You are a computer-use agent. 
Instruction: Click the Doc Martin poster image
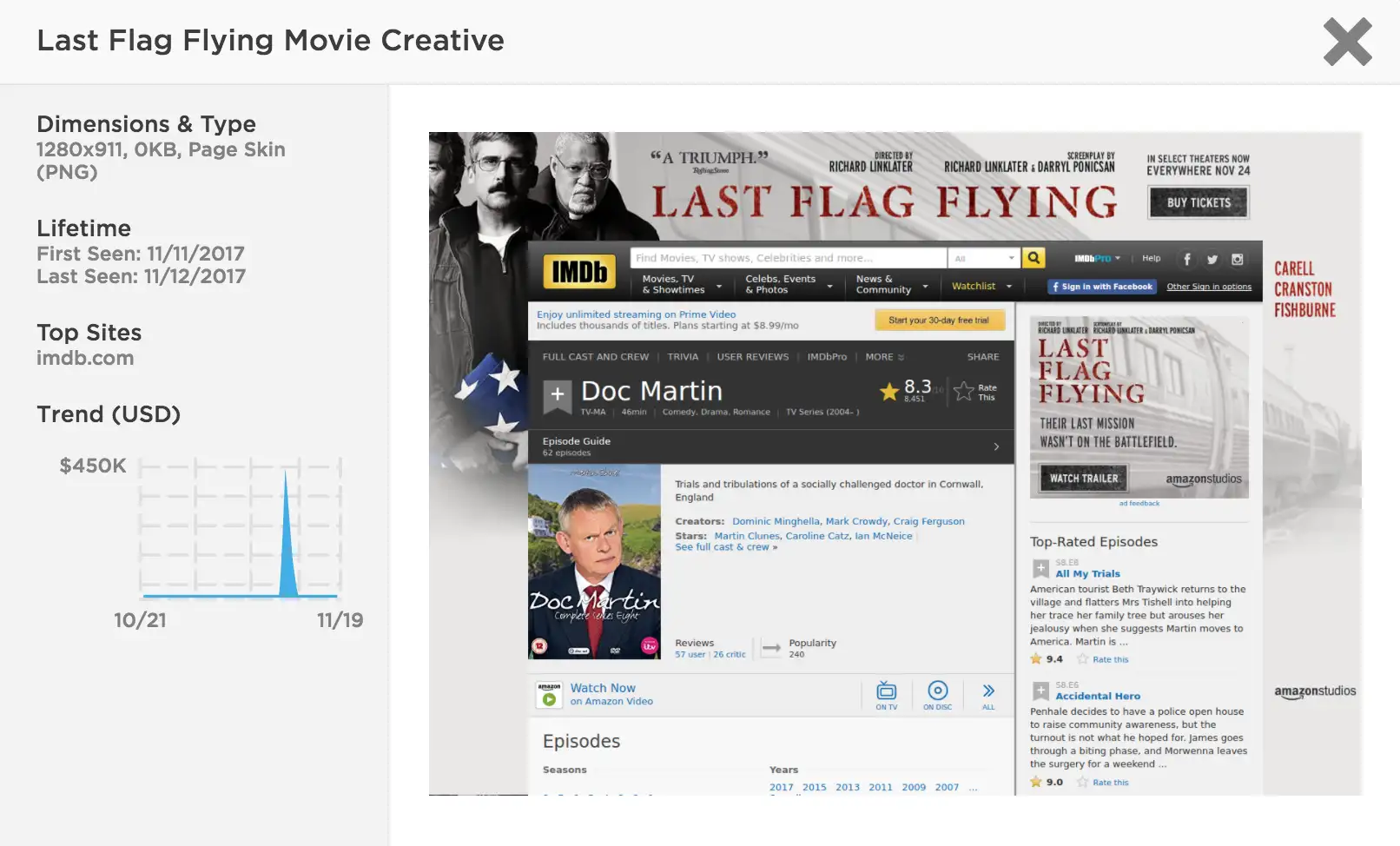594,561
